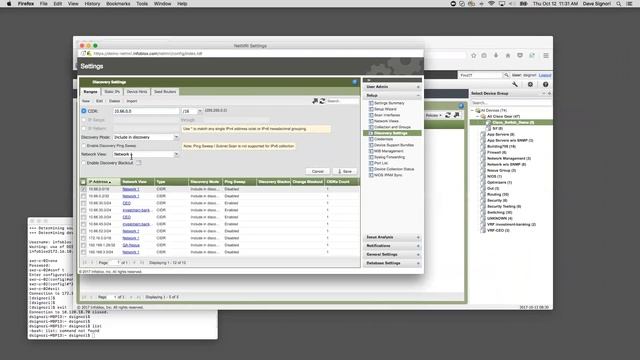Screen dimensions: 640x360
Task: Click the Discovery Settings help icon
Action: pos(354,82)
